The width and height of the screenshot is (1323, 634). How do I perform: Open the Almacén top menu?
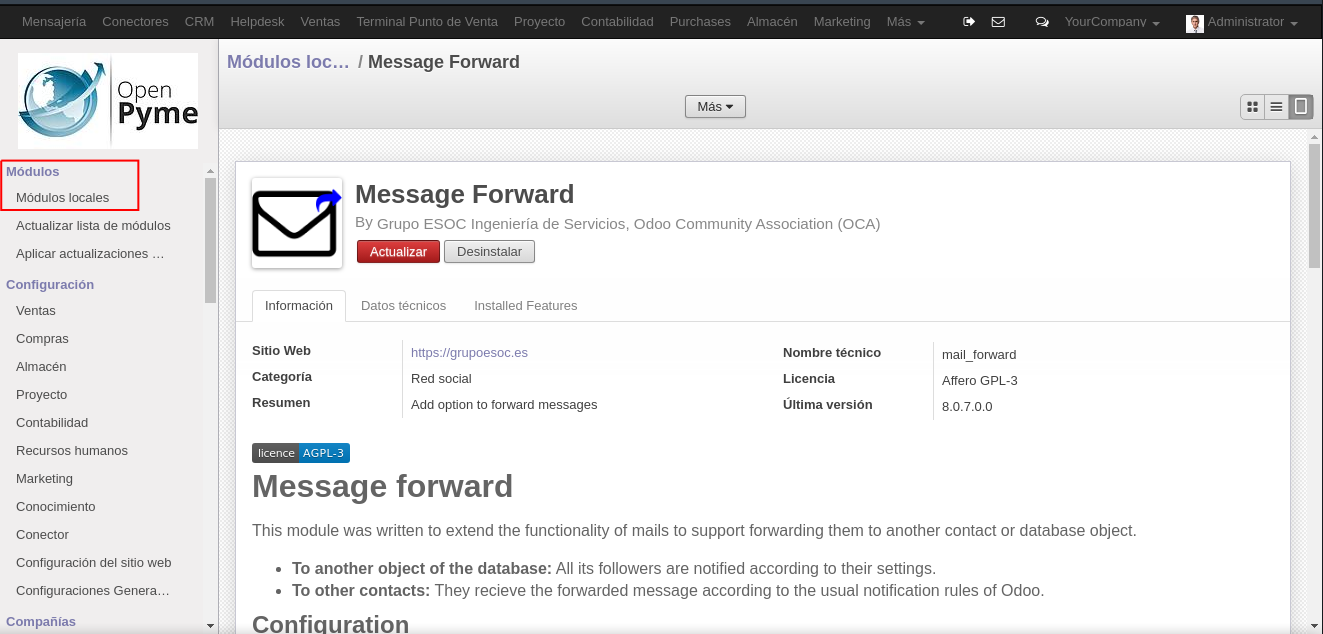tap(772, 22)
